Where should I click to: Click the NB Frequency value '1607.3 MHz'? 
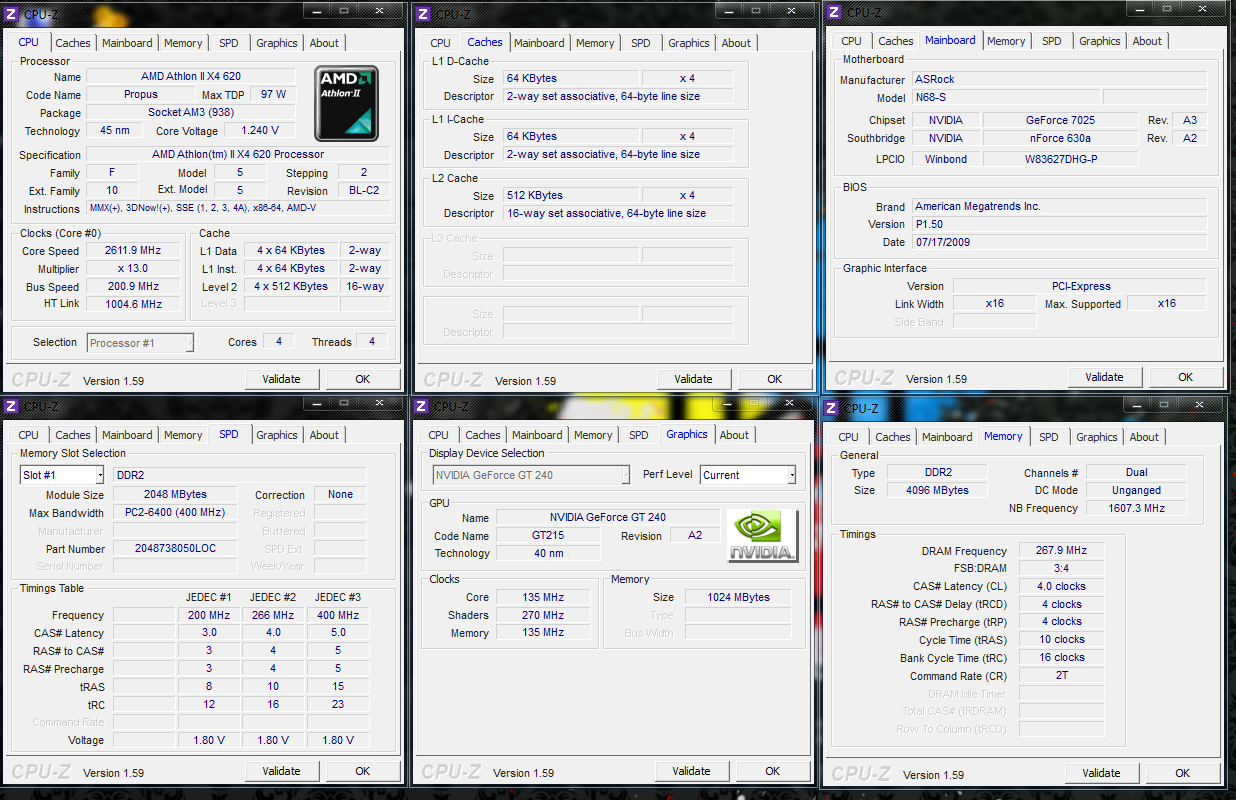1136,508
